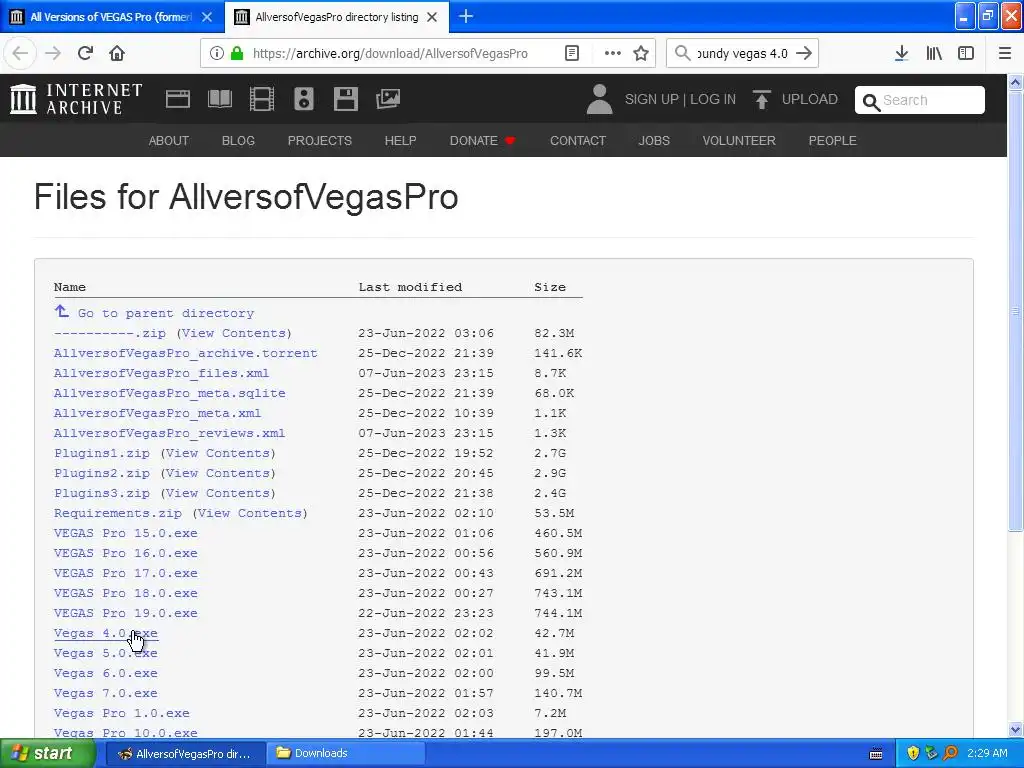Download VEGAS Pro 17.0.exe

point(125,573)
